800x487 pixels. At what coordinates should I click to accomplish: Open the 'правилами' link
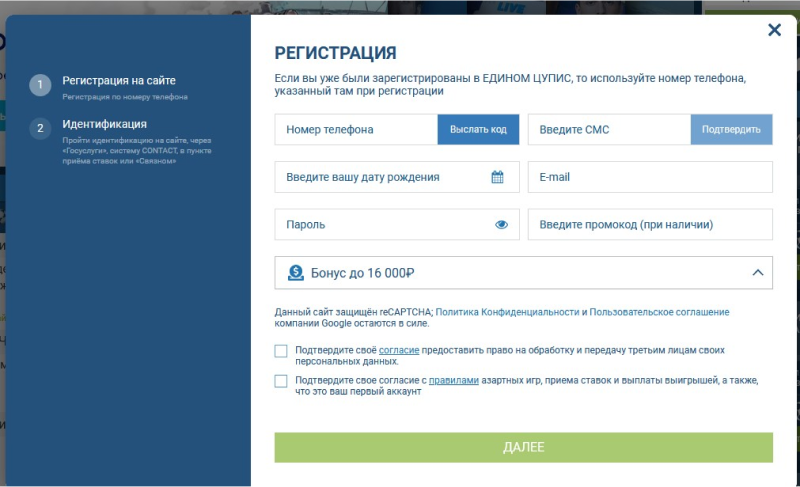click(454, 381)
